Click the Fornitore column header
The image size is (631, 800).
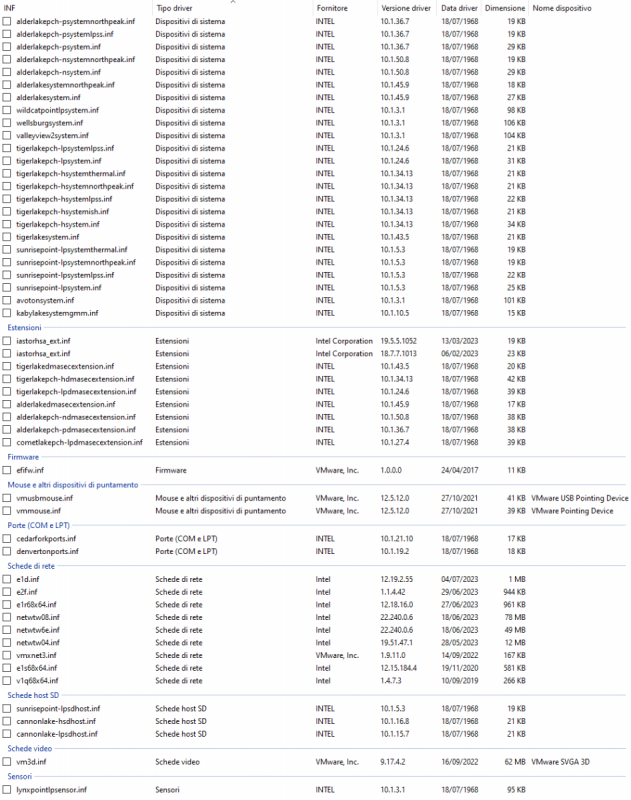345,8
